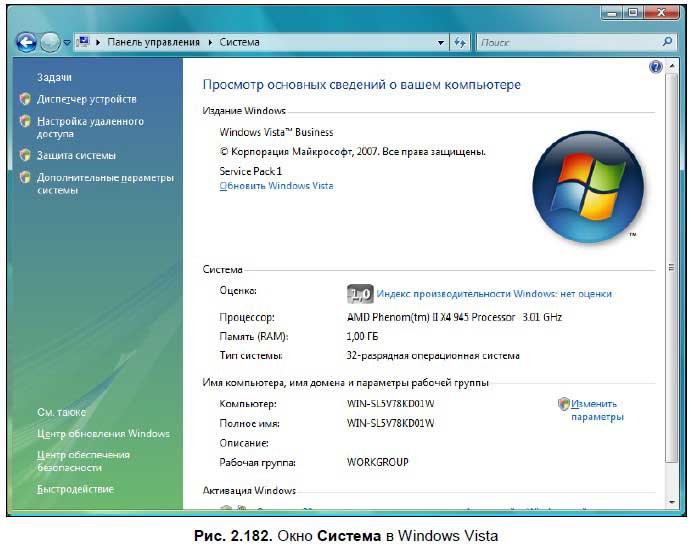
Task: Open the blue help question mark icon
Action: tap(655, 67)
